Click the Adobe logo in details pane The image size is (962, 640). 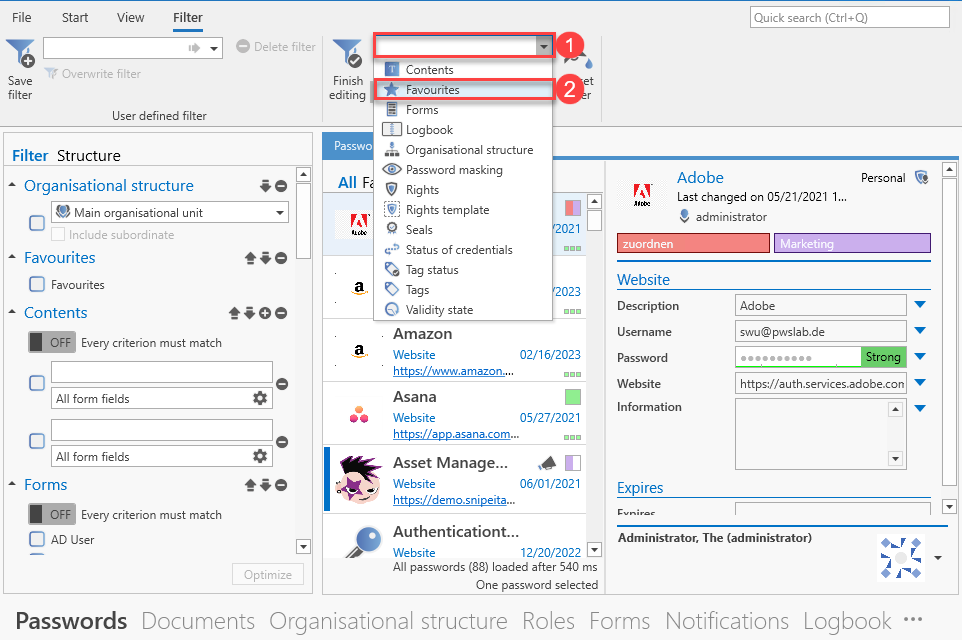pyautogui.click(x=642, y=195)
